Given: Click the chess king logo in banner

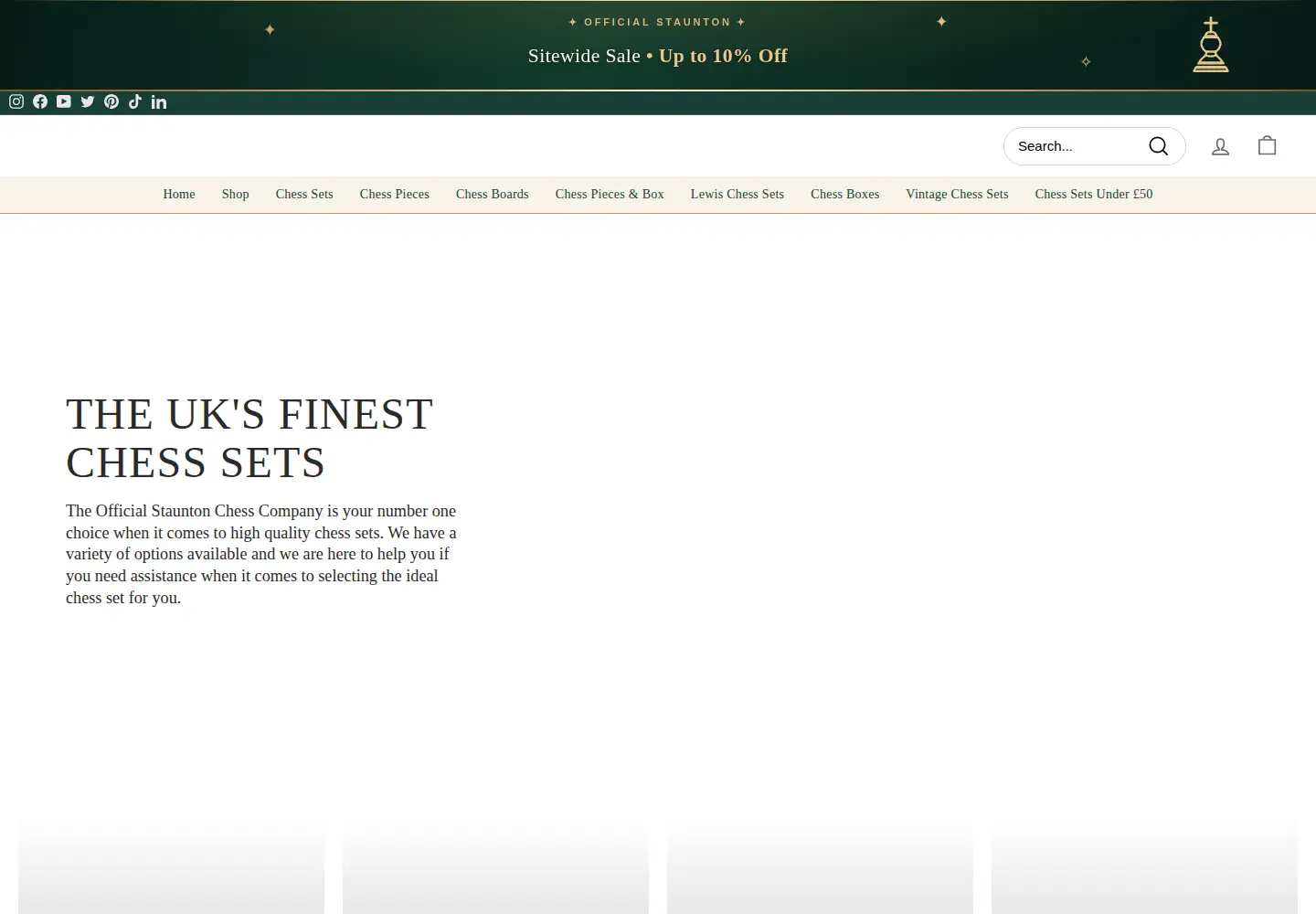Looking at the screenshot, I should 1211,45.
